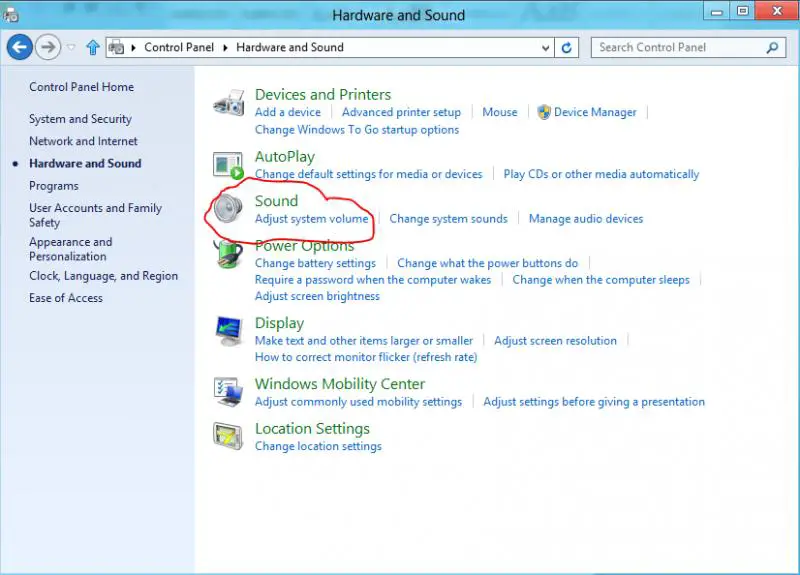Click Adjust screen resolution
Screen dimensions: 800x575
tap(556, 341)
